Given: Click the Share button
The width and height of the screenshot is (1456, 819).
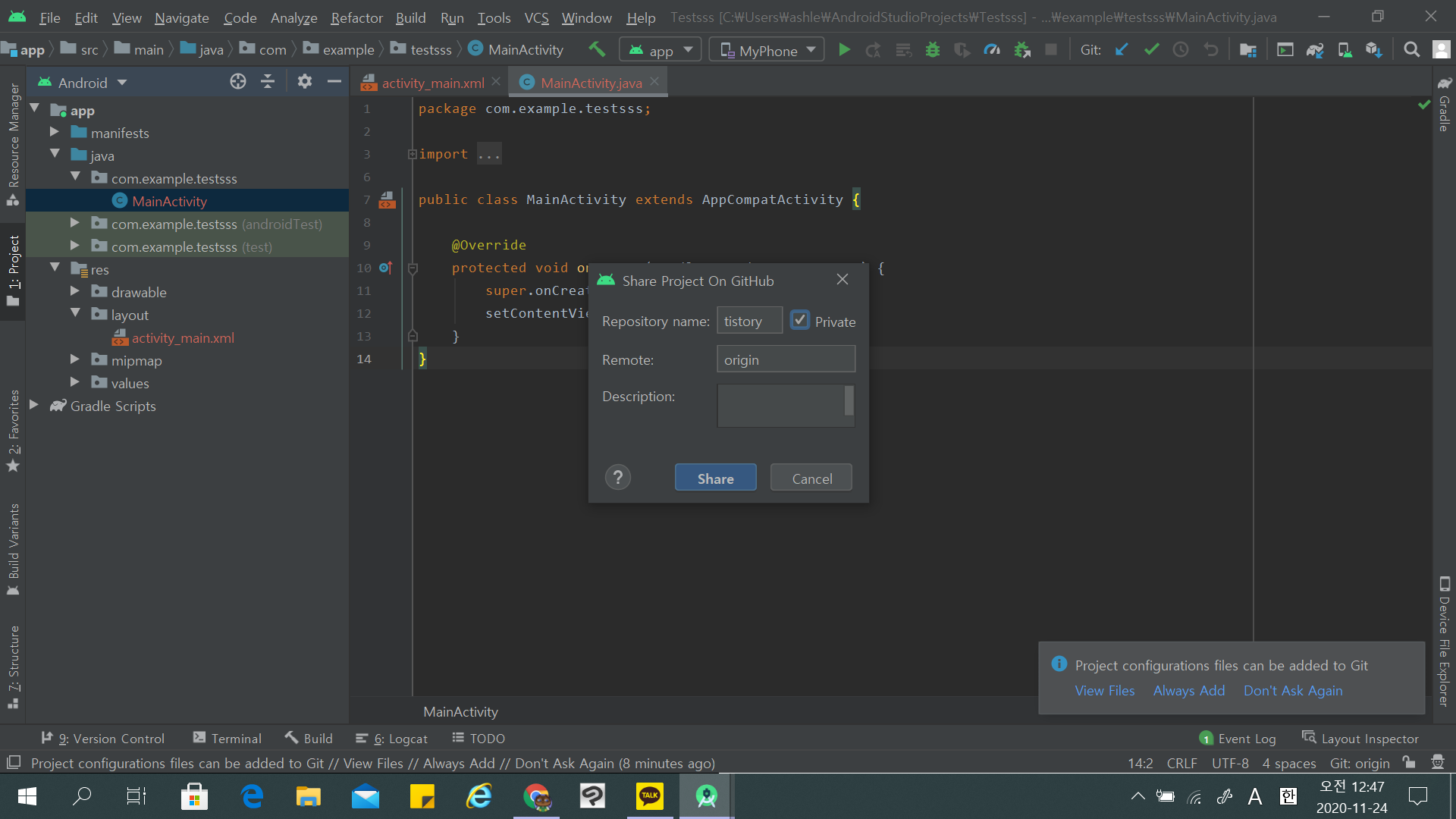Looking at the screenshot, I should [x=715, y=479].
